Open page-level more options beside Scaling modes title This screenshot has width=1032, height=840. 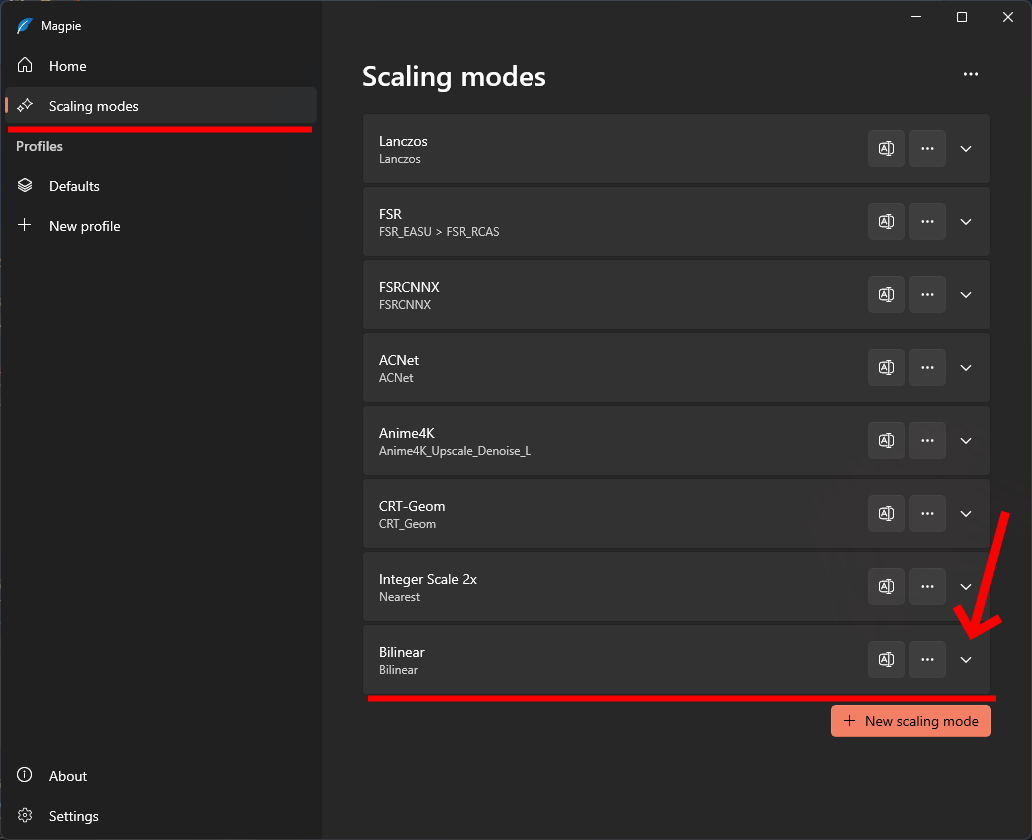(970, 74)
